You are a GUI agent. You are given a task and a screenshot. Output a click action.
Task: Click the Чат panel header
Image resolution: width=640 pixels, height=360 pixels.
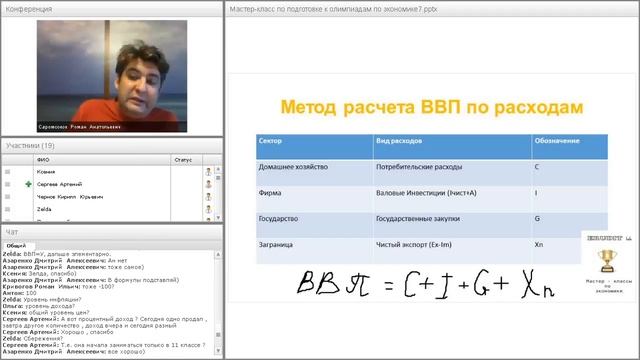pos(112,232)
